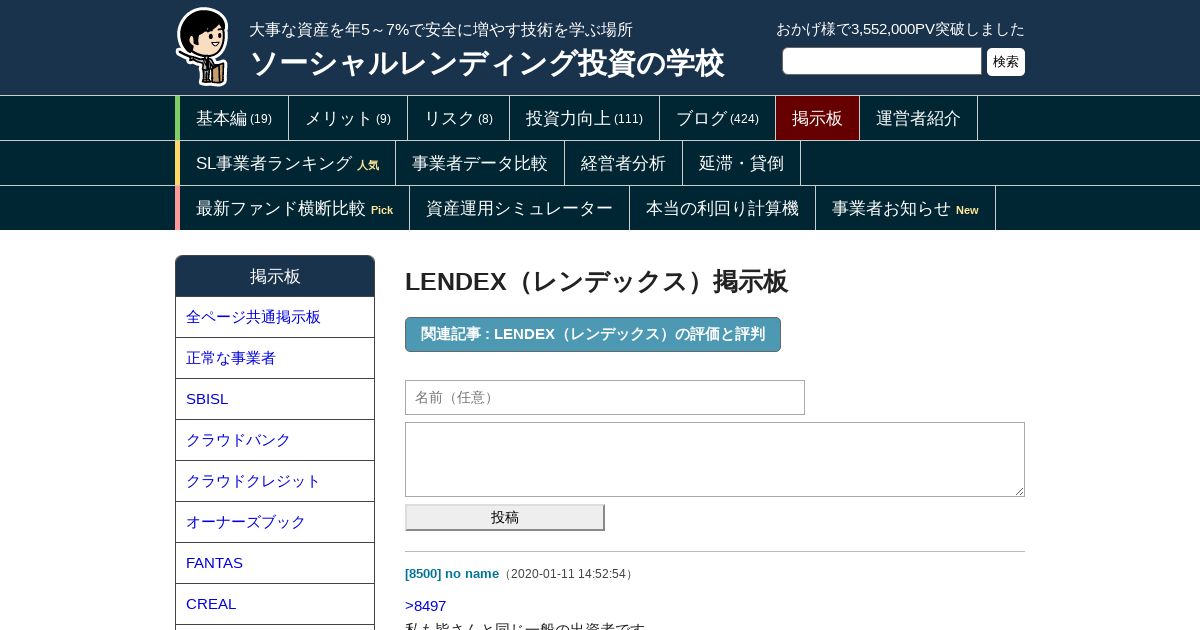Screen dimensions: 1200x630
Task: Open the 延滞・貸倒 menu item
Action: tap(741, 163)
